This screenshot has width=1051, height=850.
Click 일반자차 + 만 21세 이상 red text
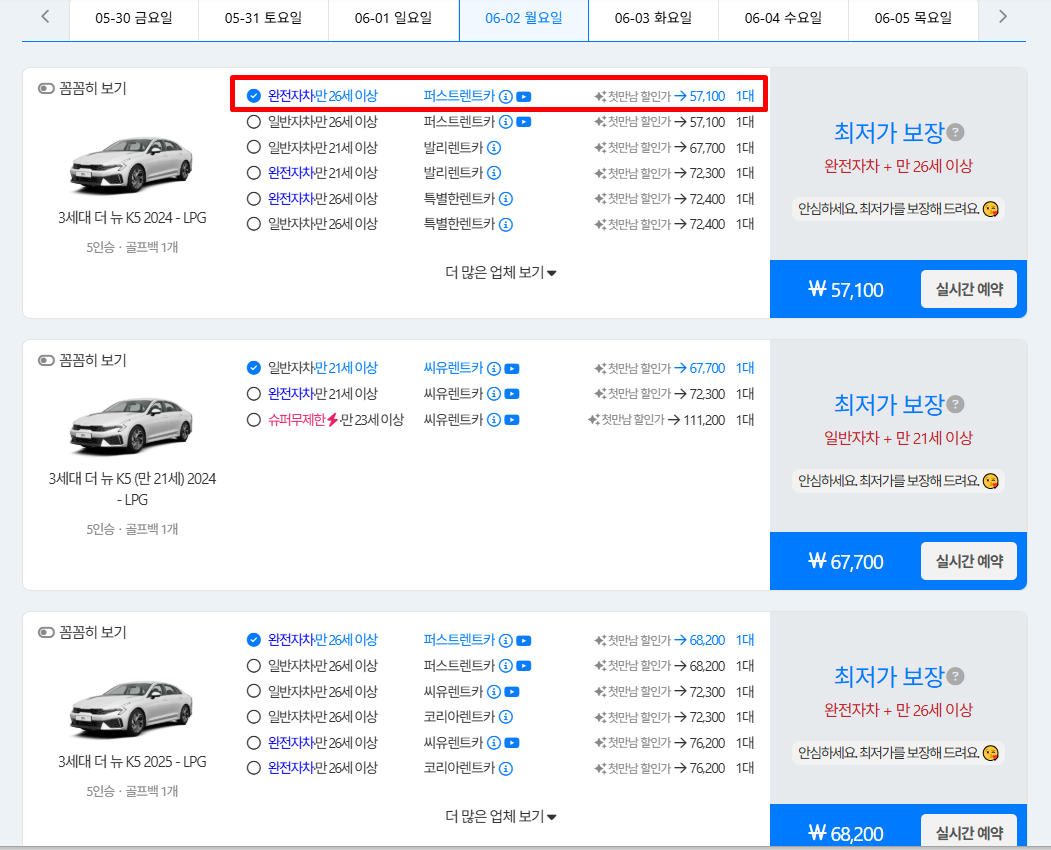[x=898, y=438]
